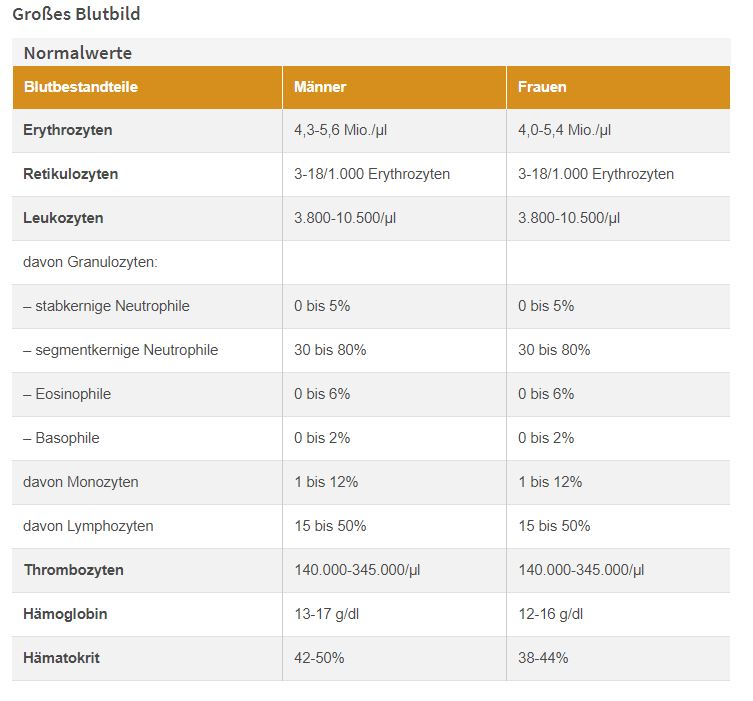Click the davon Monozyten row label
Screen dimensions: 753x701
click(x=81, y=482)
